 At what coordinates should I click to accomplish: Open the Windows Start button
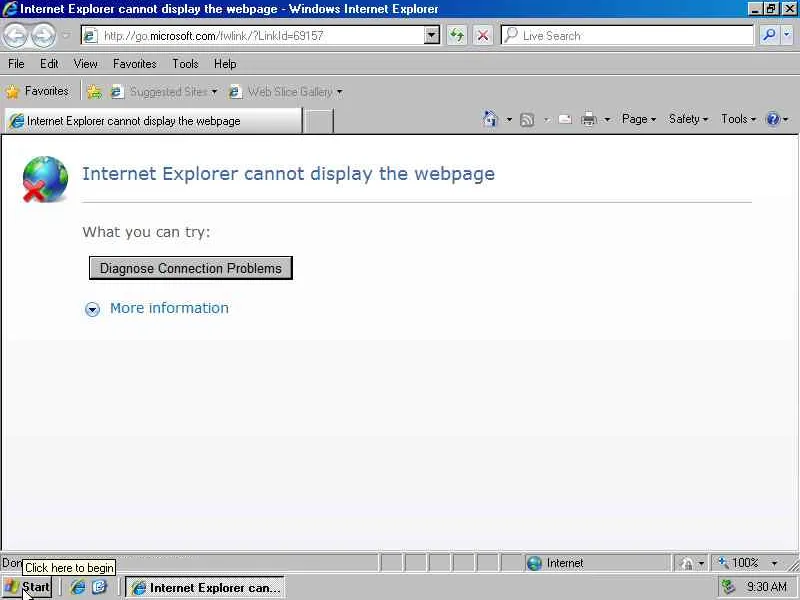point(27,587)
